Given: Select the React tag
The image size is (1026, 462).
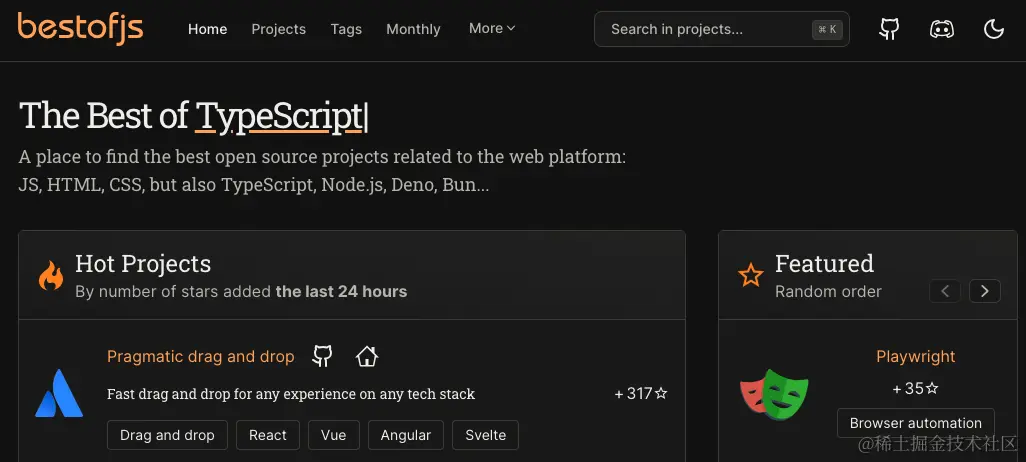Looking at the screenshot, I should coord(268,435).
